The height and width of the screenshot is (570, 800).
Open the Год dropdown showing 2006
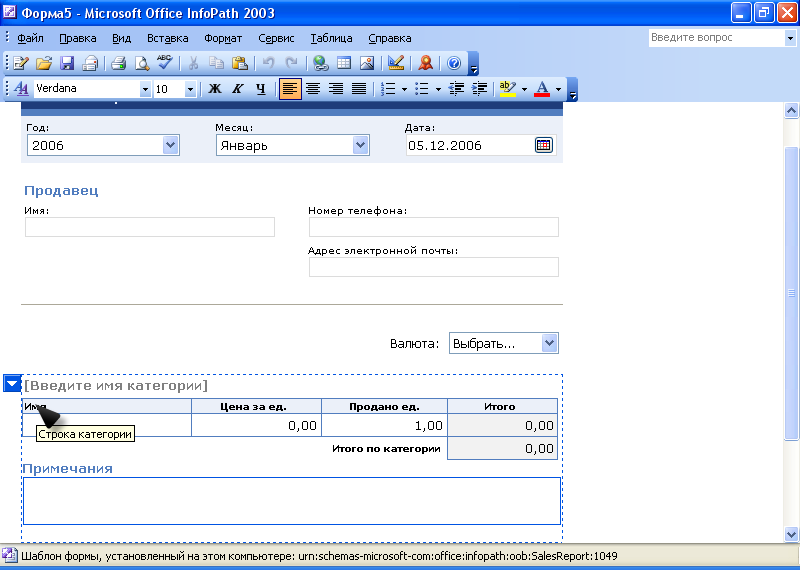point(170,145)
